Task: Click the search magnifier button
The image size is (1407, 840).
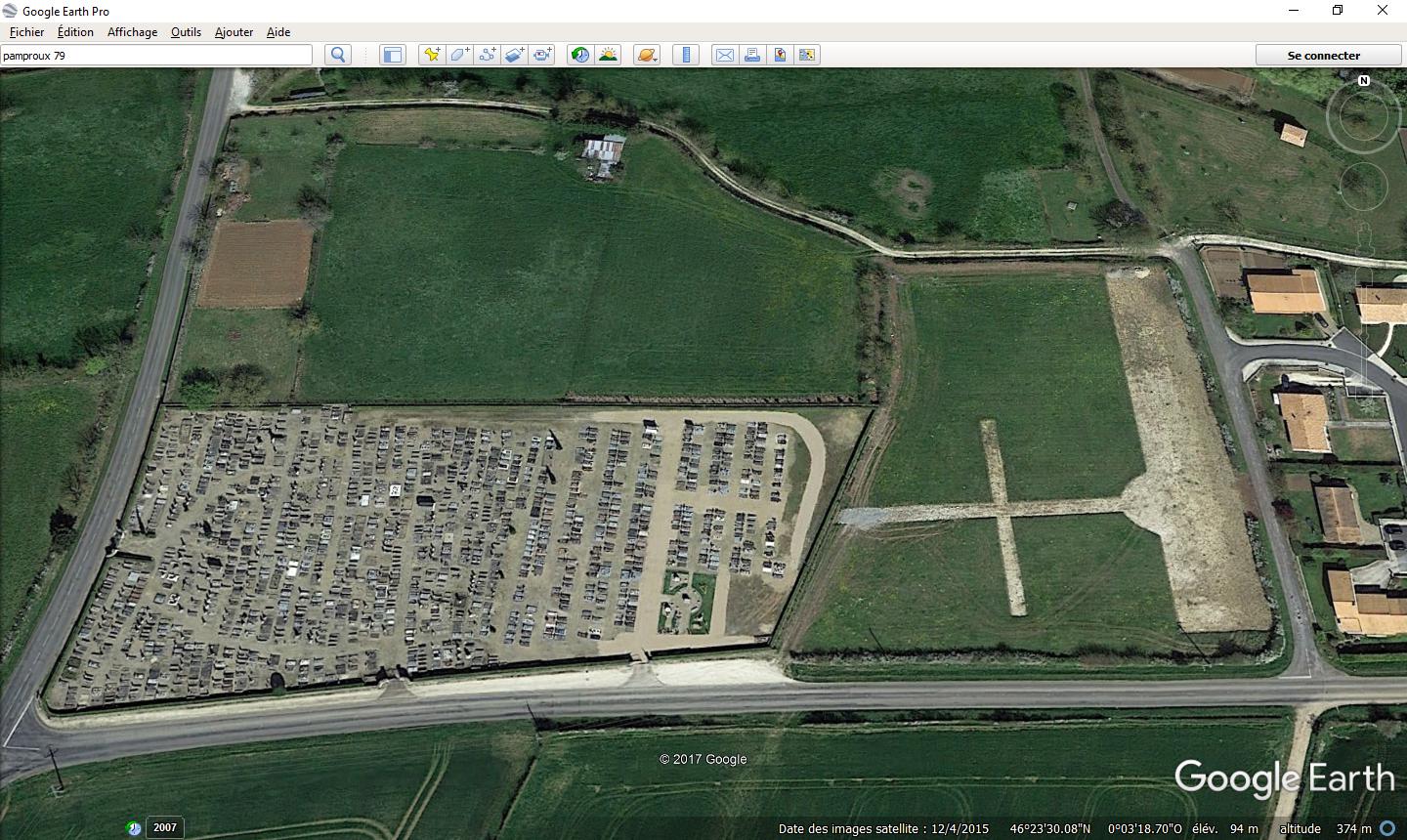Action: (338, 55)
